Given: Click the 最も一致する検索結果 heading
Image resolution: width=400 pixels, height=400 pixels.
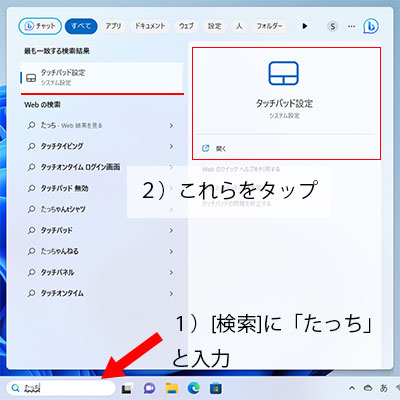Looking at the screenshot, I should tap(57, 51).
